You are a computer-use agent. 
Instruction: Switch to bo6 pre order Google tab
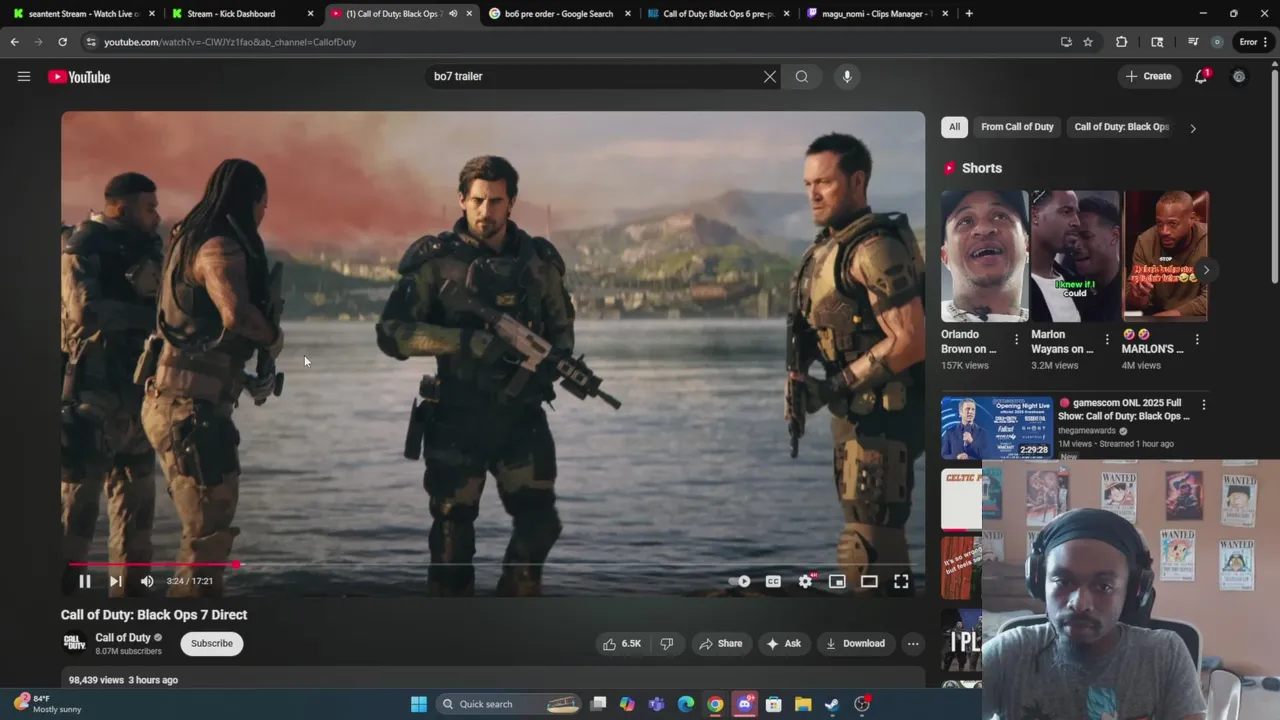click(560, 14)
